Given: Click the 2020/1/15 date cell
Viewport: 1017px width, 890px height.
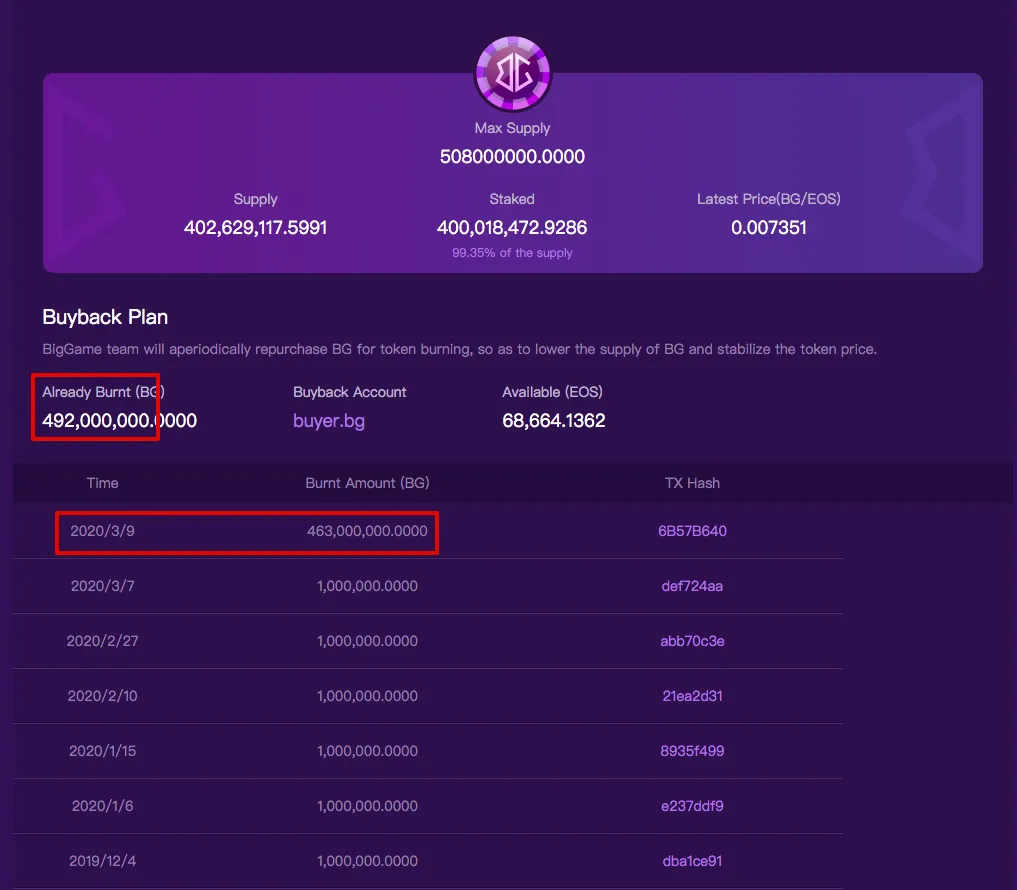Looking at the screenshot, I should (x=102, y=751).
